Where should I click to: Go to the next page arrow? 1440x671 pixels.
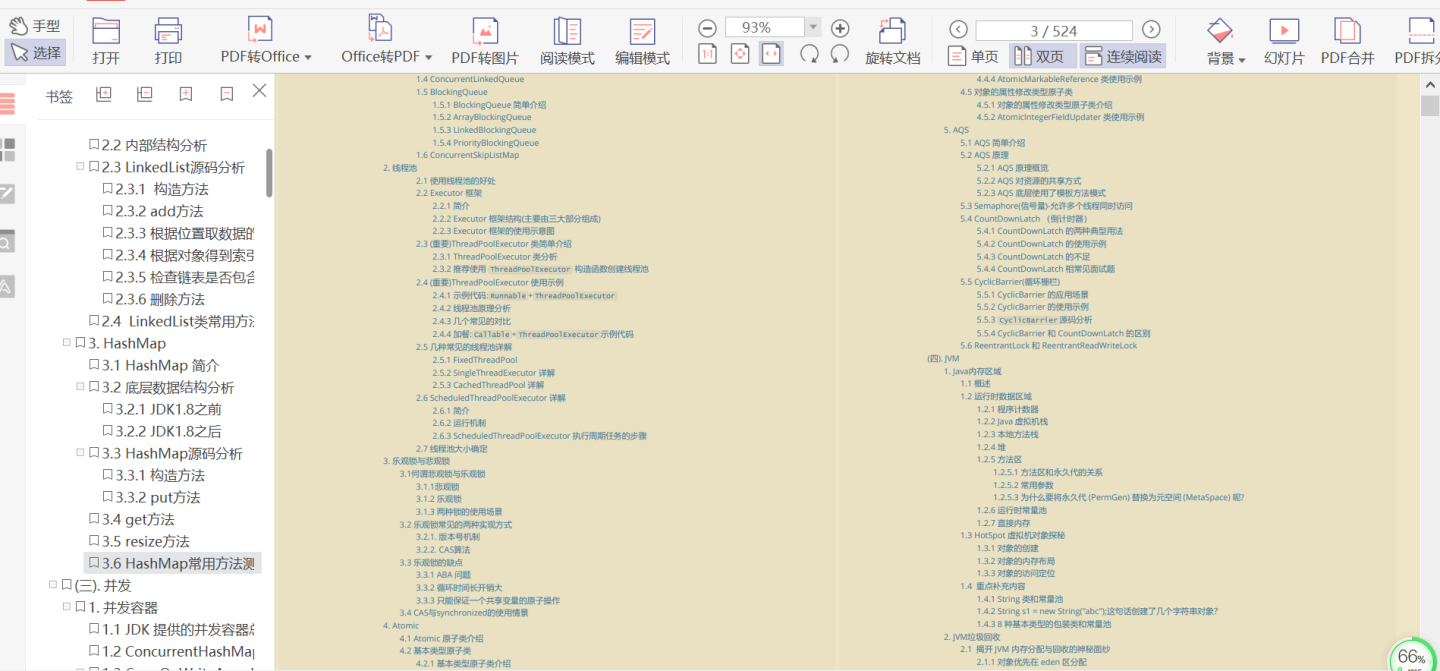click(1151, 30)
